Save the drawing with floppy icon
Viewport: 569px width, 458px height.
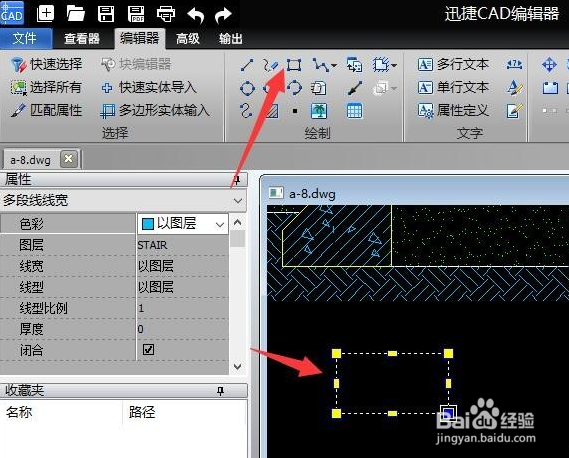106,14
